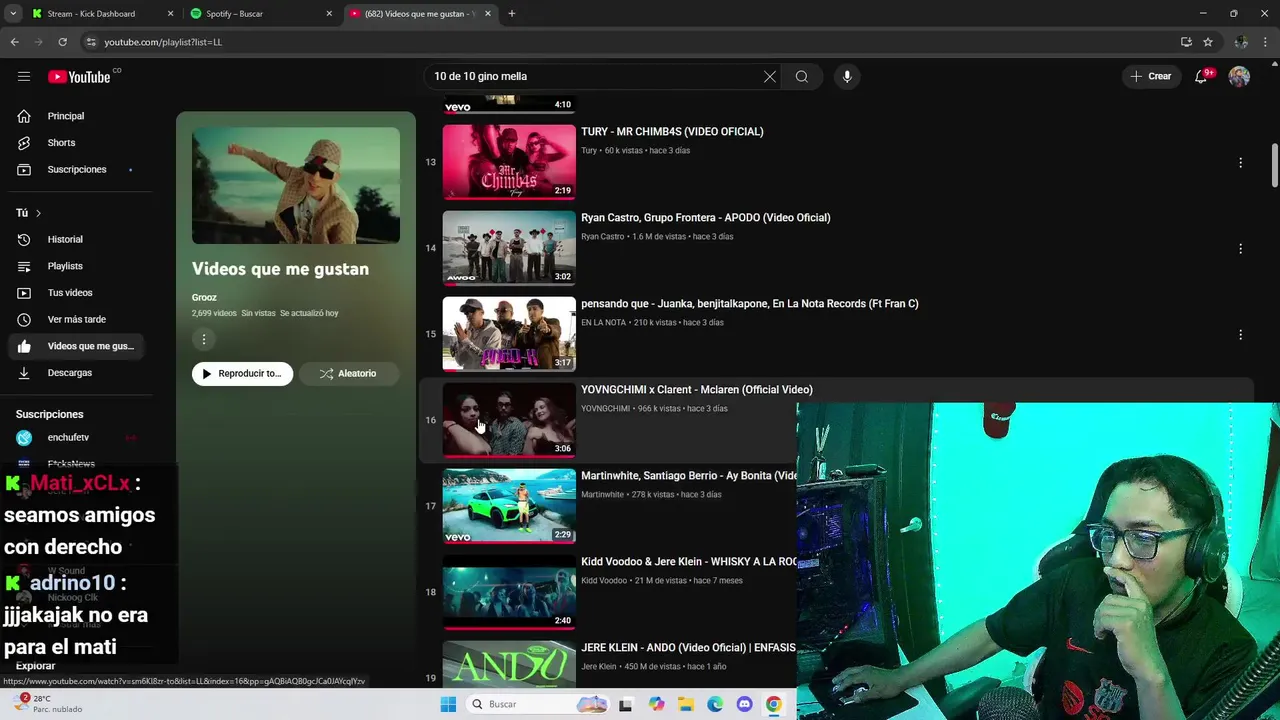1280x720 pixels.
Task: Open Microsoft Edge from taskbar
Action: [x=715, y=704]
